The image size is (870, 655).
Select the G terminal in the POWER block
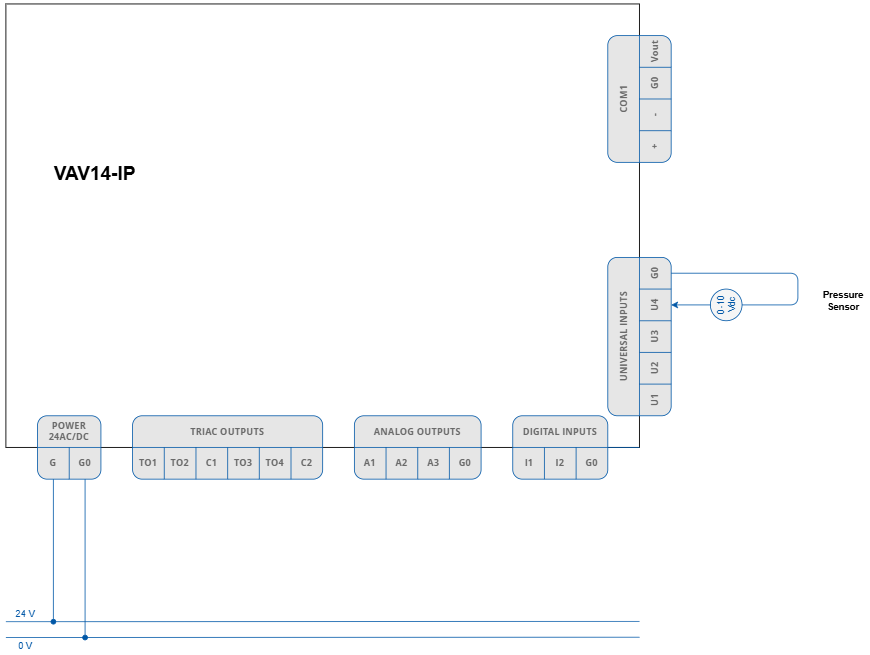(x=53, y=463)
